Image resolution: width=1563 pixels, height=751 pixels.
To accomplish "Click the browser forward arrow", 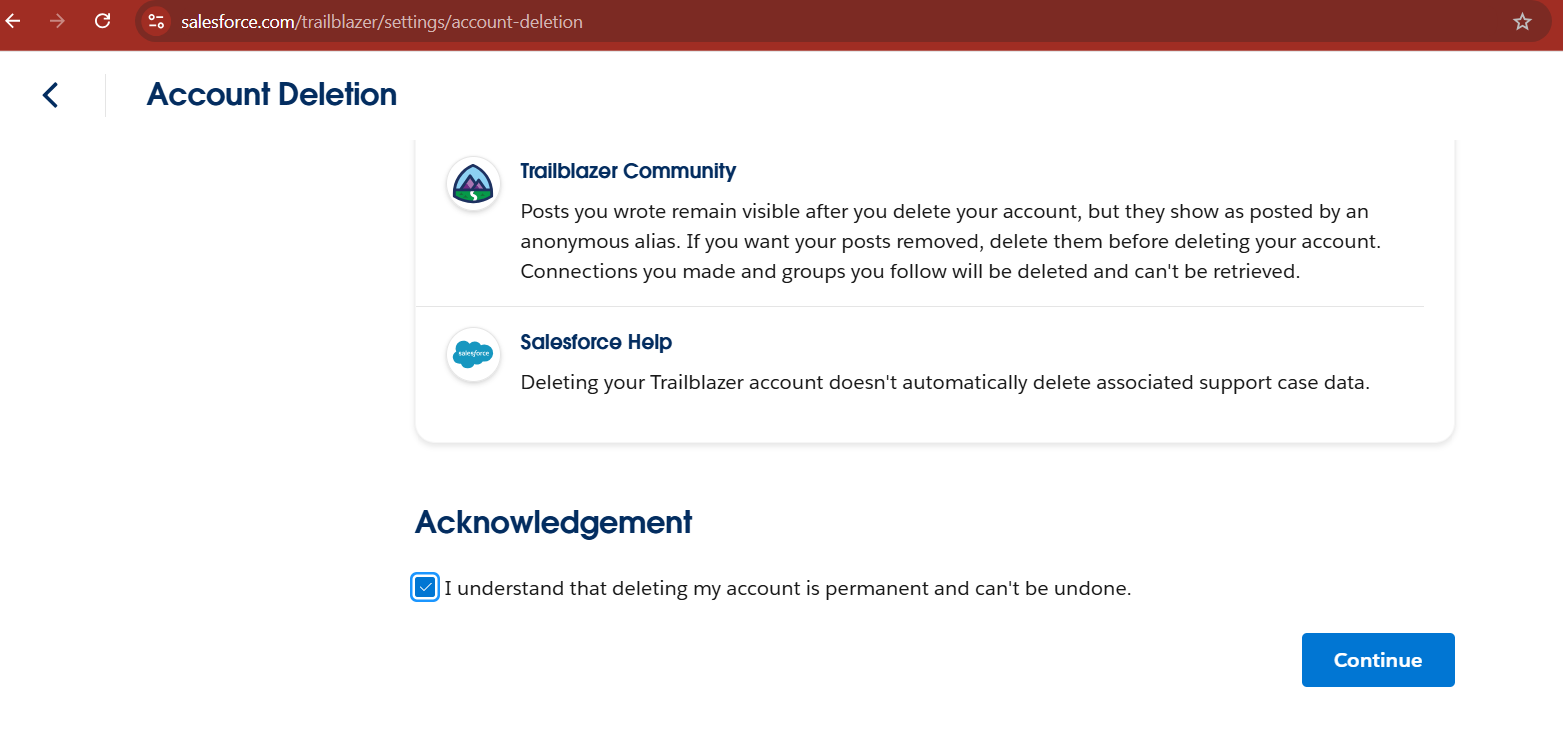I will 57,21.
